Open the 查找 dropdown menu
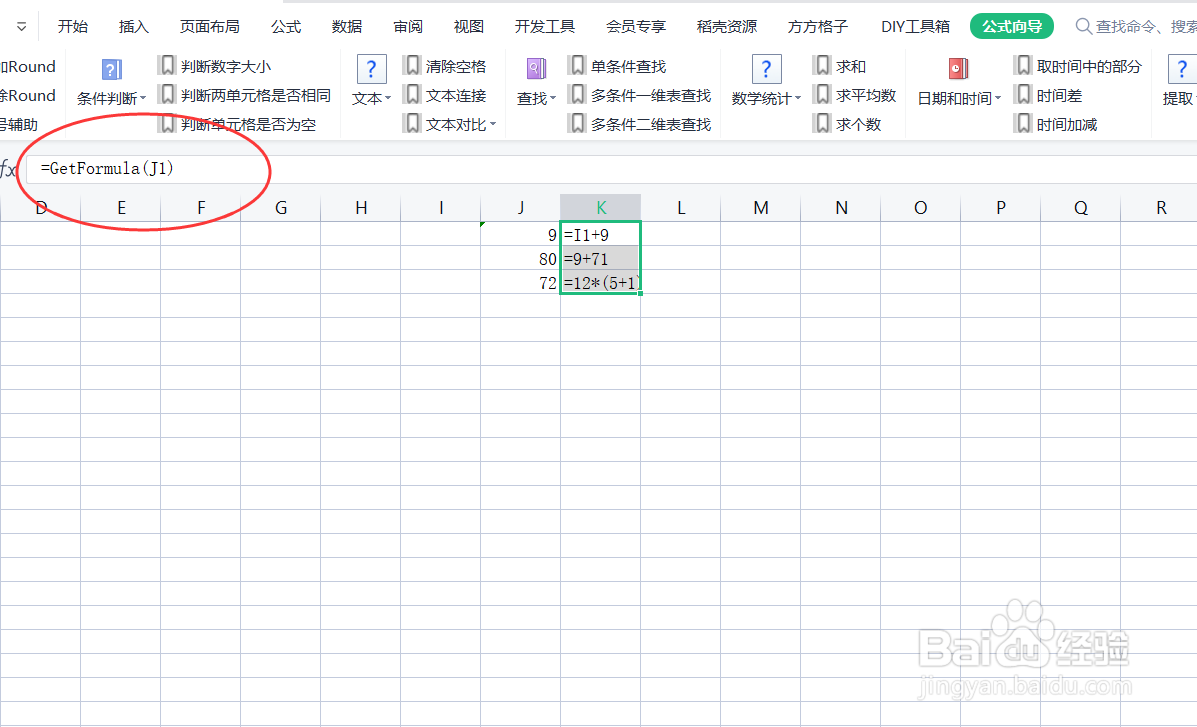The width and height of the screenshot is (1197, 727). [x=536, y=99]
